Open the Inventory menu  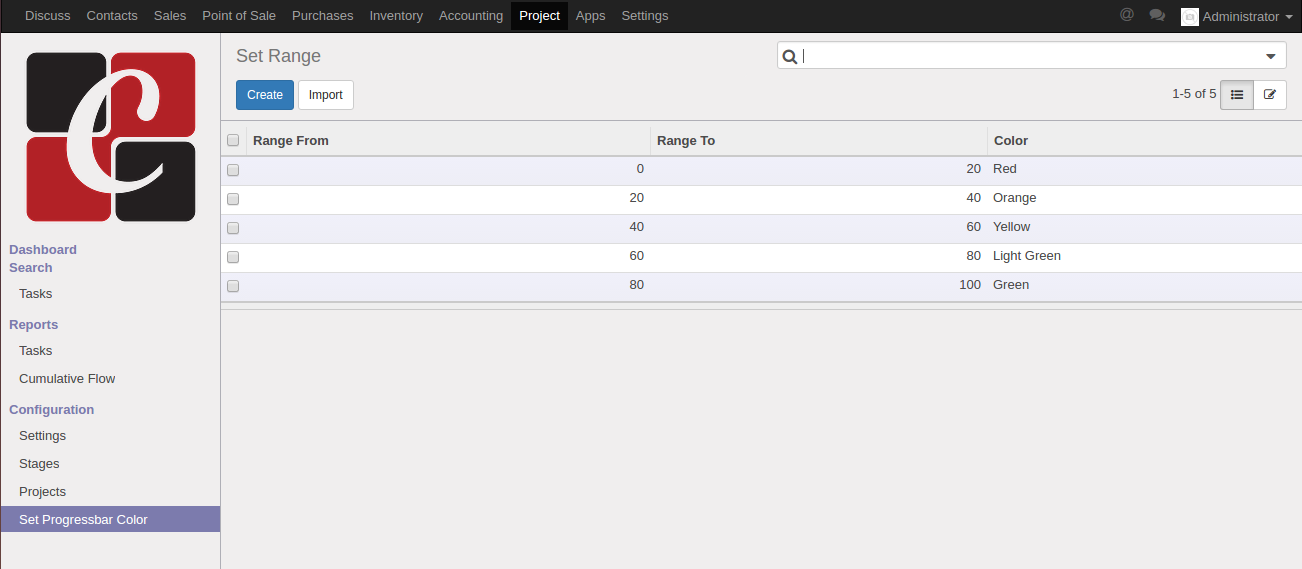pos(396,16)
